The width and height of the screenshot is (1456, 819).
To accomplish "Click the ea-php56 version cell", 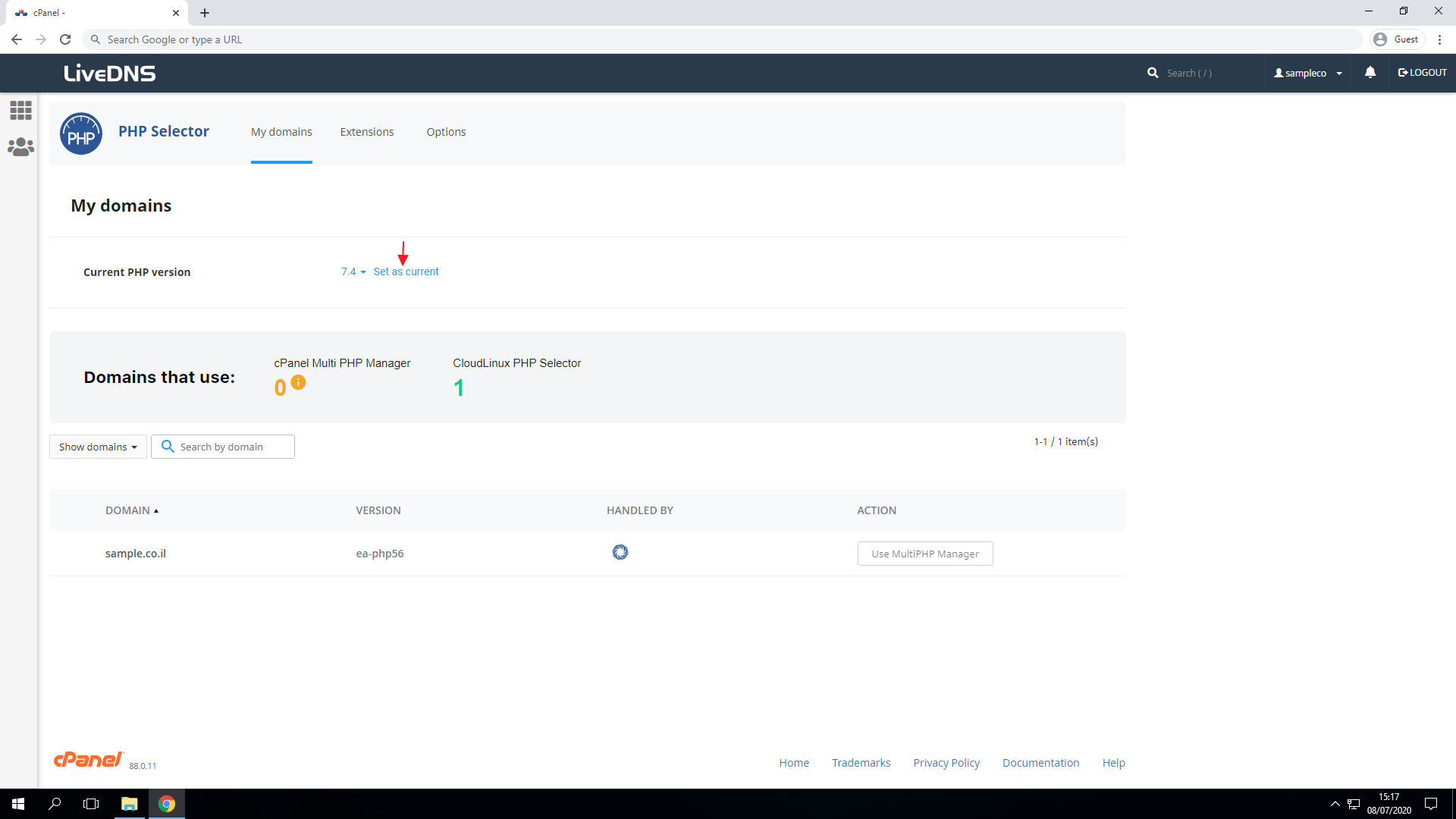I will [380, 554].
